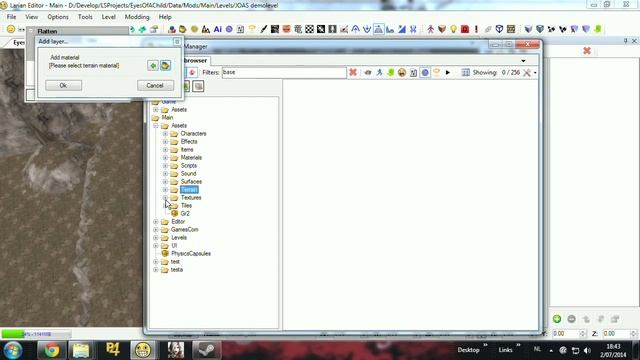Click the grid view icon beside Showing
Viewport: 640px width, 360px height.
(465, 73)
